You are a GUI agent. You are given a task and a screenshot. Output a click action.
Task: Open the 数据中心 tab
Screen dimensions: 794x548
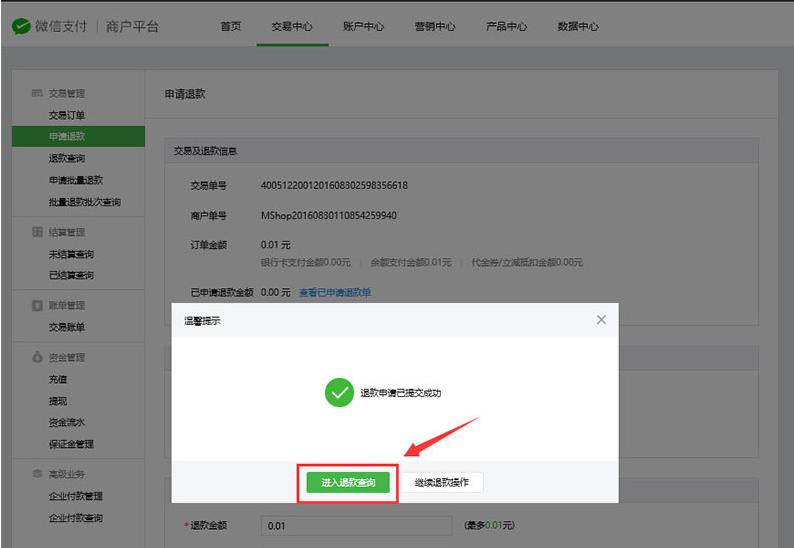coord(578,27)
